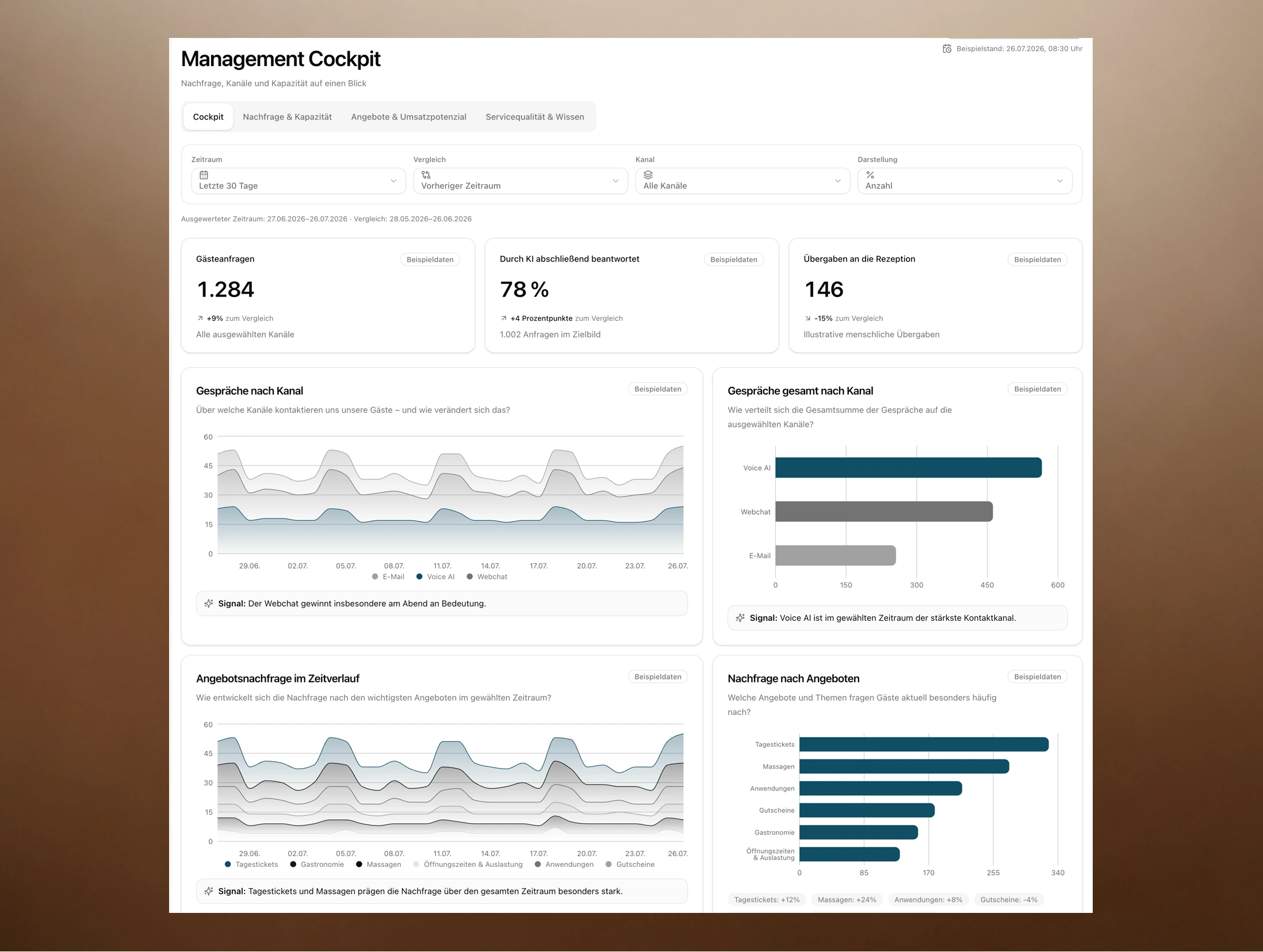Image resolution: width=1263 pixels, height=952 pixels.
Task: Click the compare icon in the Vergleich field
Action: pos(426,175)
